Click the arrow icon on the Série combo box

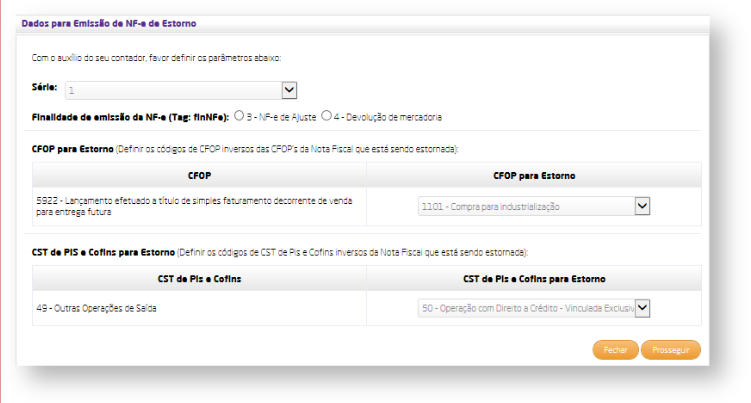[289, 91]
